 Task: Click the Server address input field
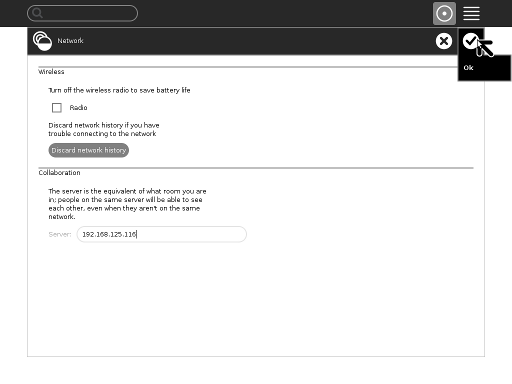(162, 234)
